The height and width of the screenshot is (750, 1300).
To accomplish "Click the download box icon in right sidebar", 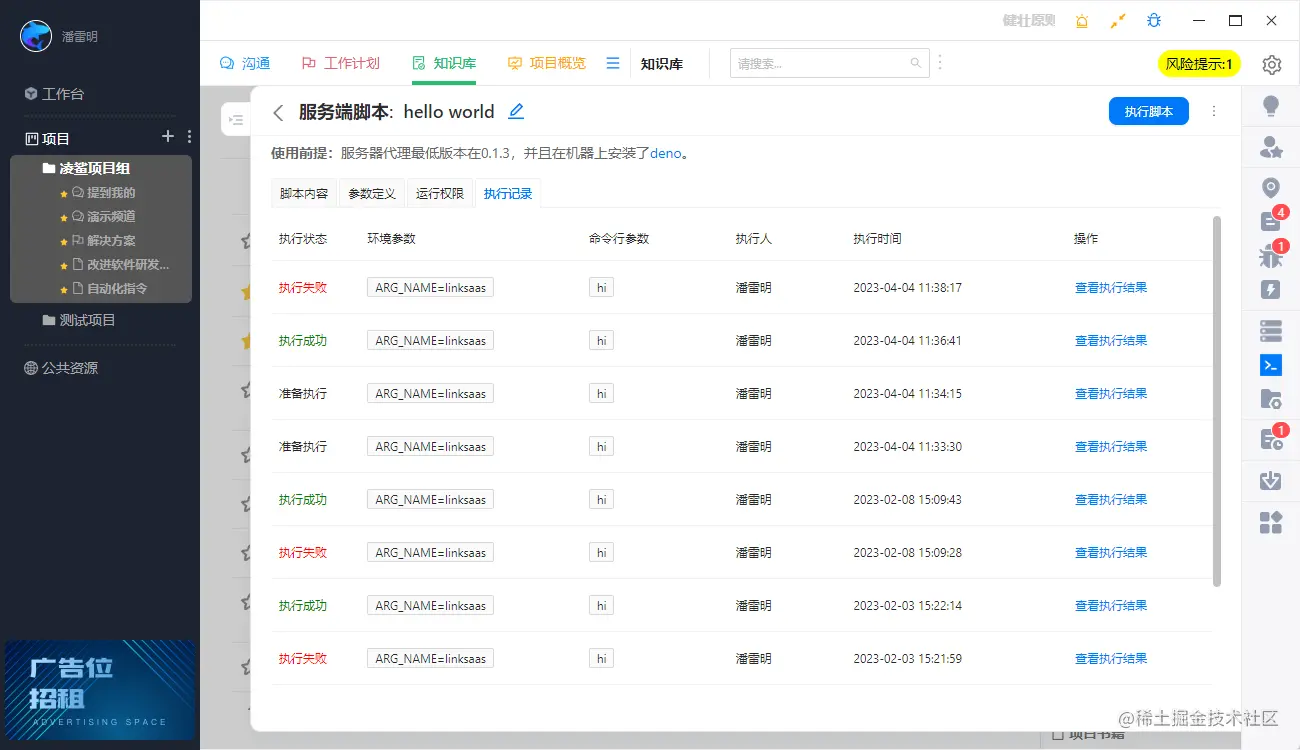I will pos(1271,481).
